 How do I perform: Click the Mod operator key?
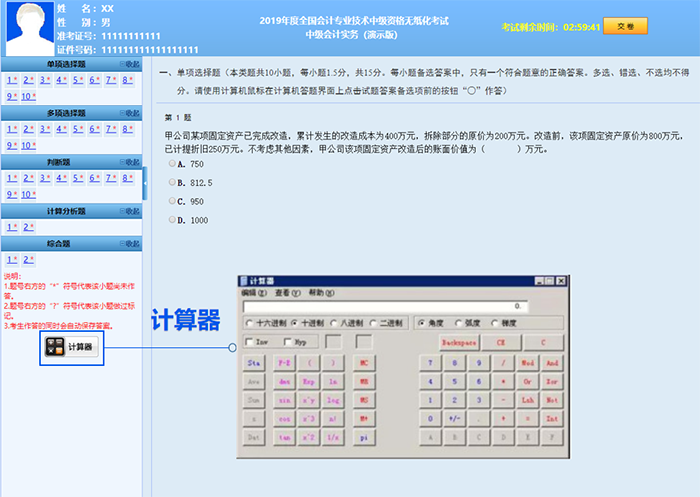[528, 363]
